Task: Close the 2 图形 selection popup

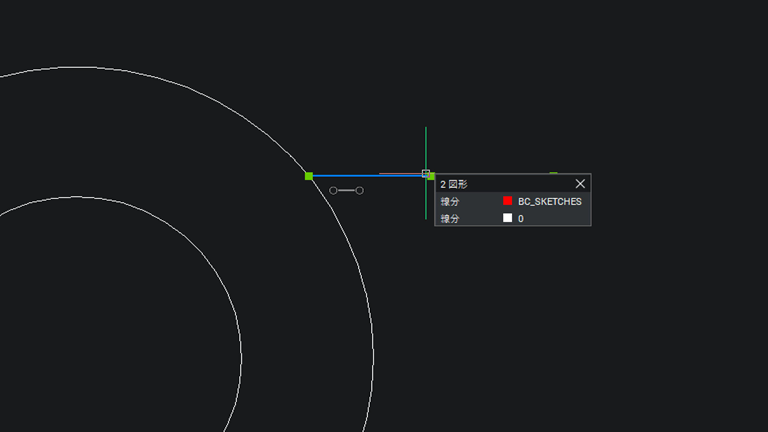Action: pos(580,184)
